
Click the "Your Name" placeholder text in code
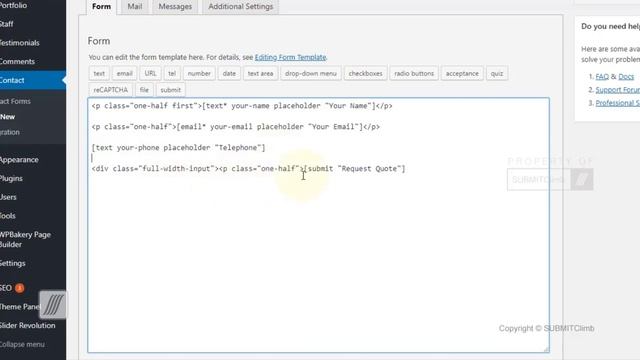click(x=348, y=106)
